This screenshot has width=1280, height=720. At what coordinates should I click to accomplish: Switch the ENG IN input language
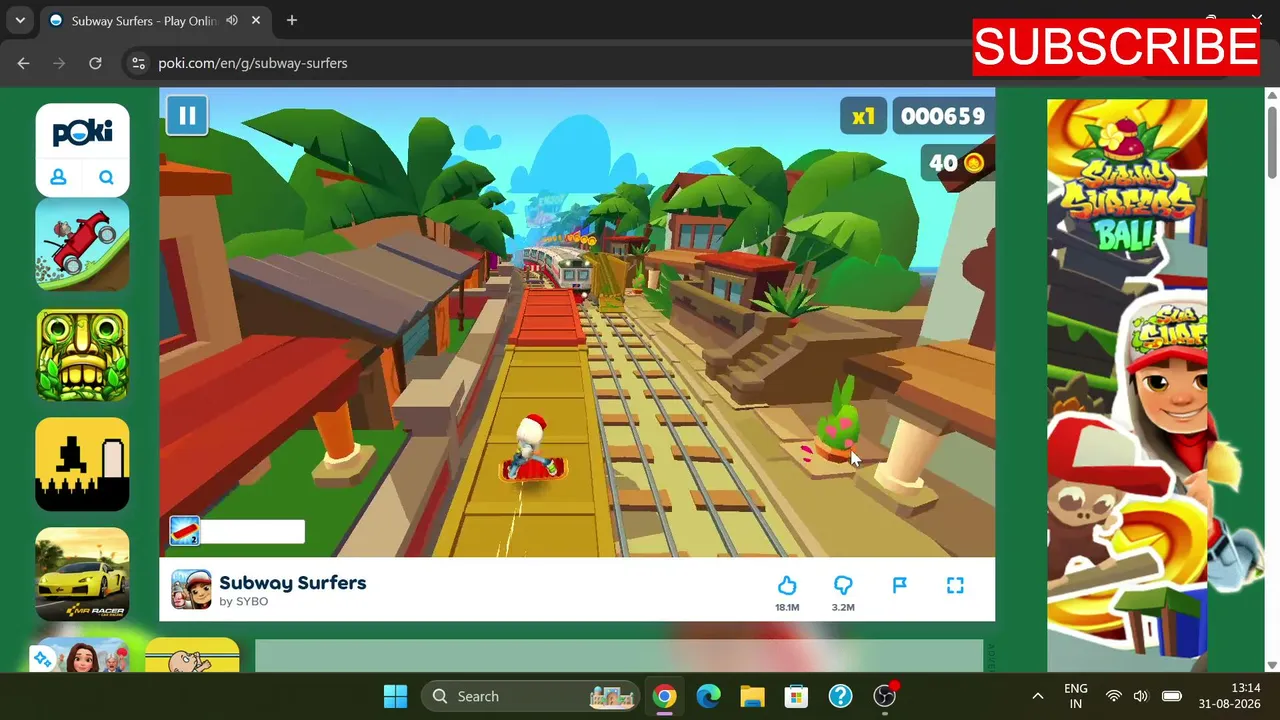1076,696
